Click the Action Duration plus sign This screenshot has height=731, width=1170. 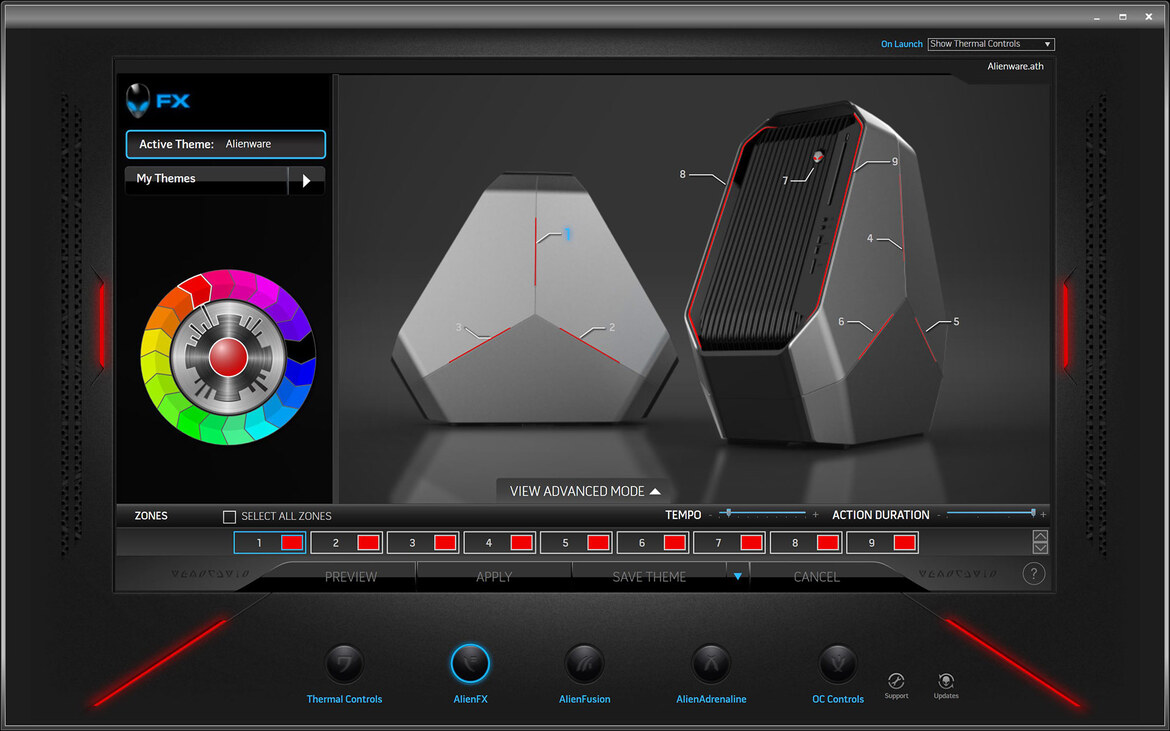tap(1043, 515)
